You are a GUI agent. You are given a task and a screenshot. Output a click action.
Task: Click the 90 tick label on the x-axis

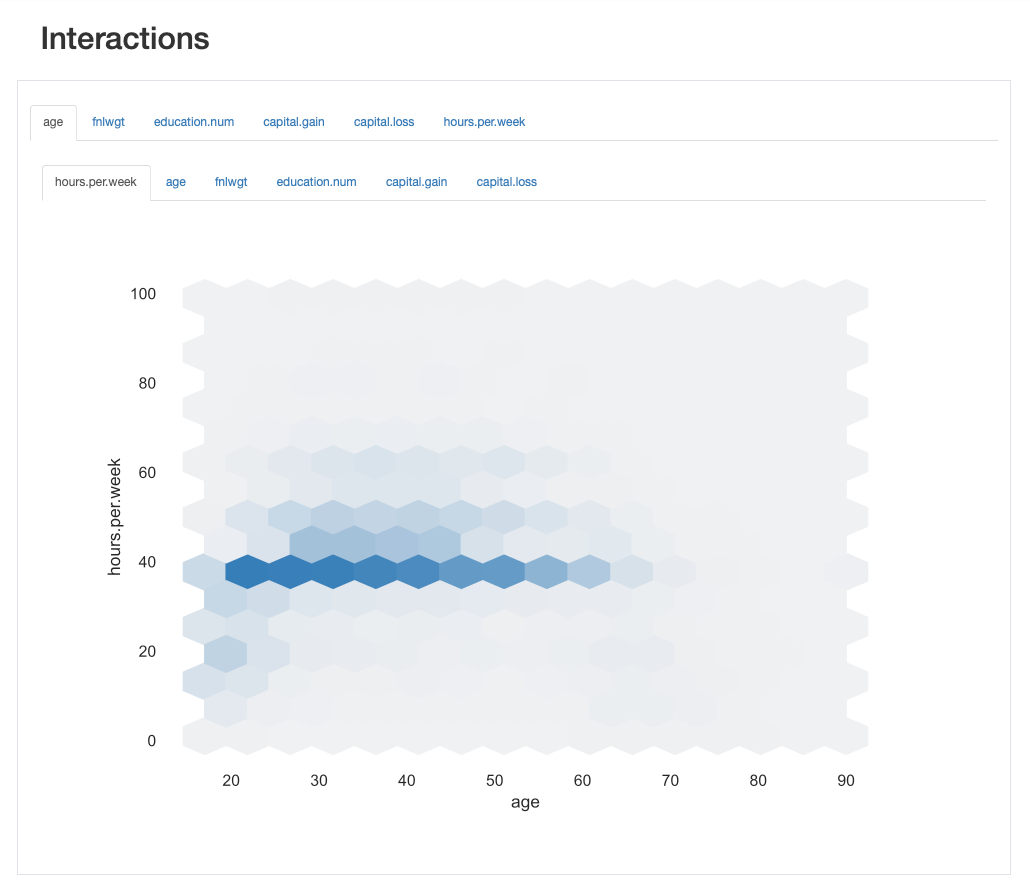pyautogui.click(x=846, y=780)
